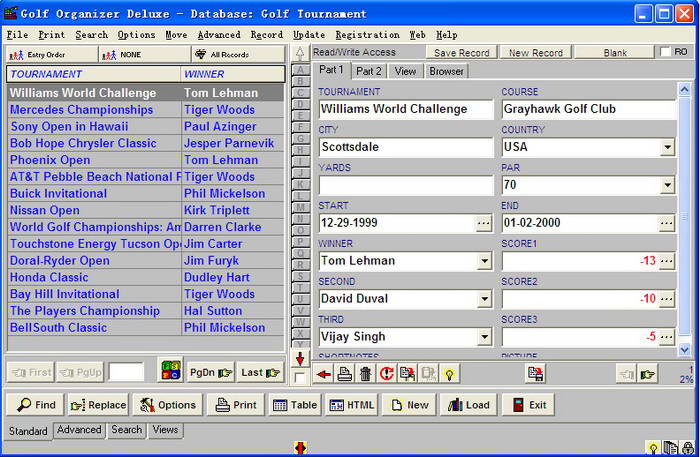Click the up arrow above the alphabet strip
The width and height of the screenshot is (700, 457).
pyautogui.click(x=300, y=53)
